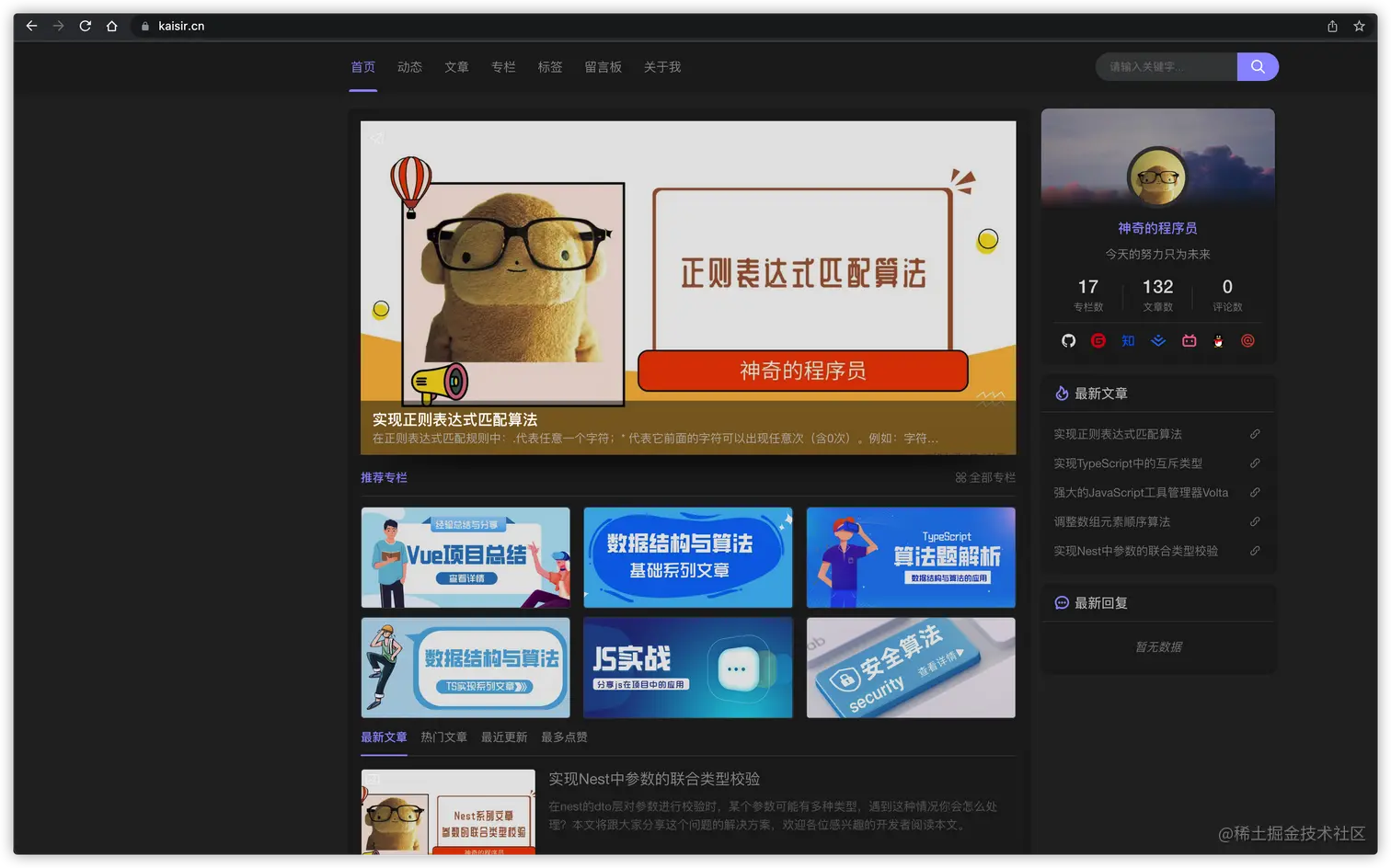Go back with the browser back arrow
The height and width of the screenshot is (868, 1391).
[31, 26]
